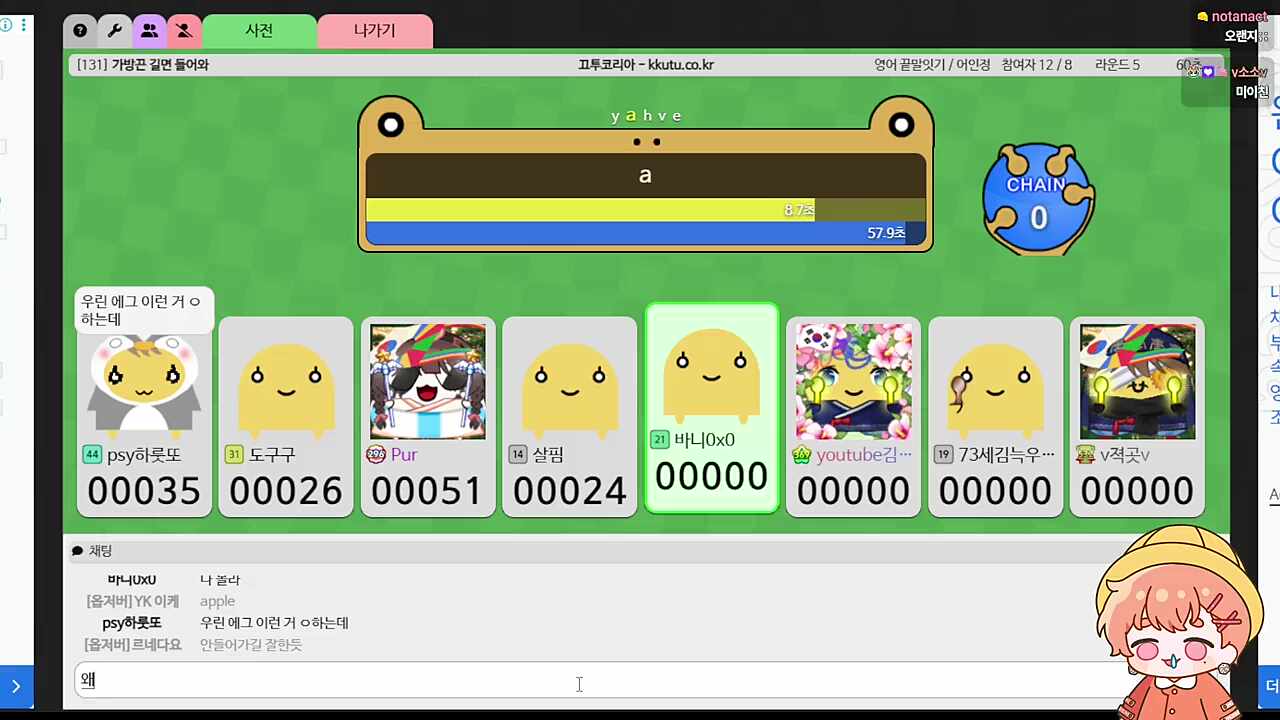This screenshot has height=720, width=1280.
Task: Click the yahve round letters display
Action: click(x=646, y=116)
